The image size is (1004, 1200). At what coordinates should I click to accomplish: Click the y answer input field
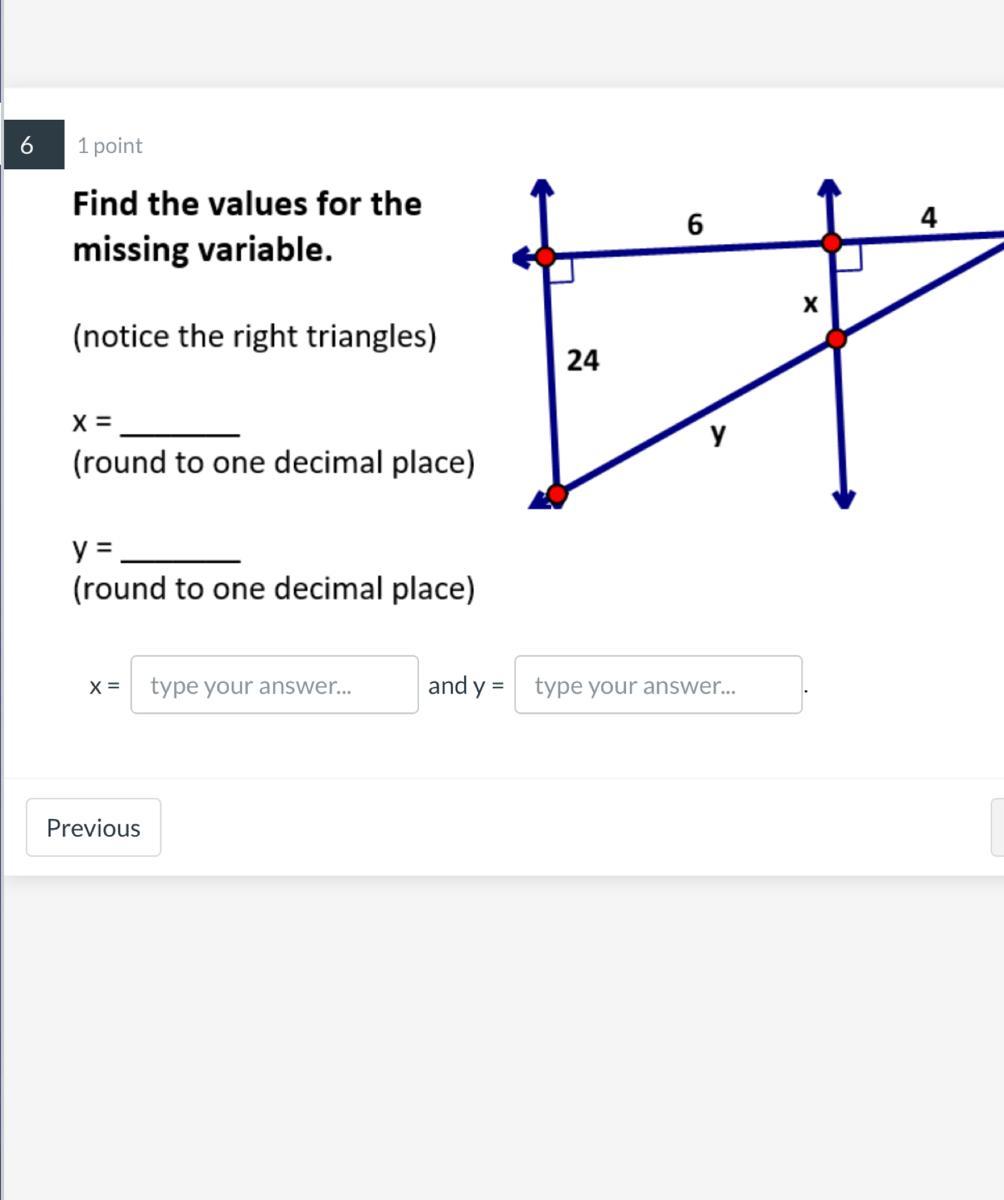[658, 685]
